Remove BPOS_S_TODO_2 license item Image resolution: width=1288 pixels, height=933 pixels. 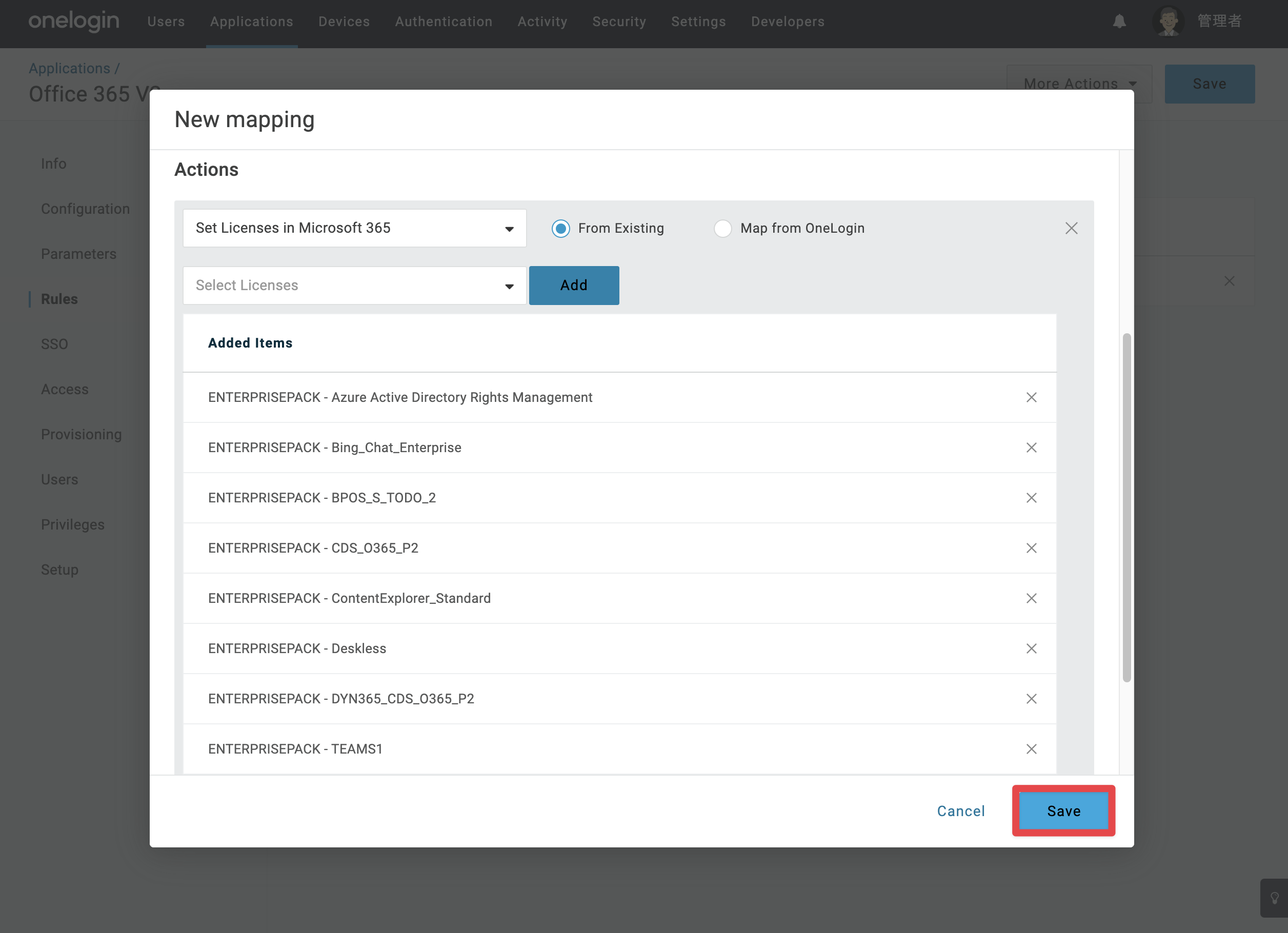click(x=1031, y=498)
